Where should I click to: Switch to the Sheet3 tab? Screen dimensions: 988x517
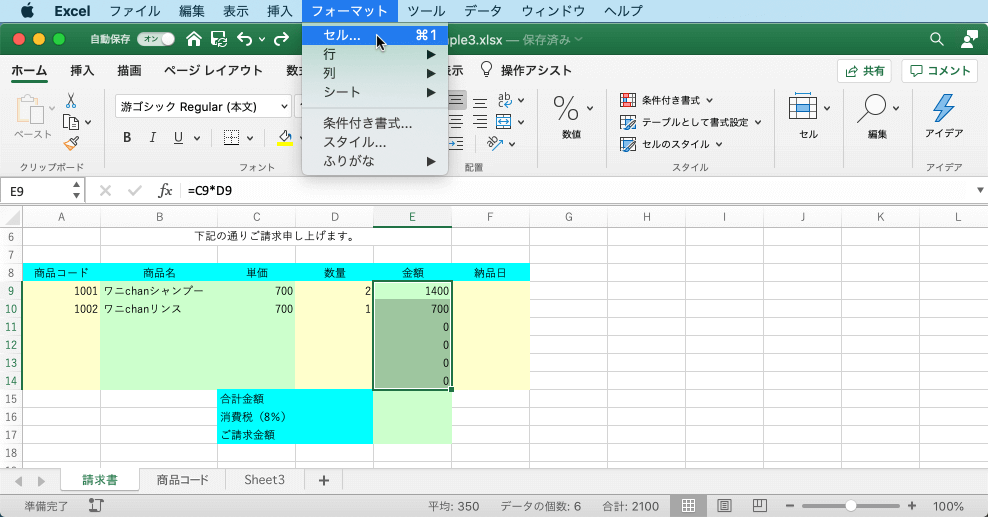[264, 480]
